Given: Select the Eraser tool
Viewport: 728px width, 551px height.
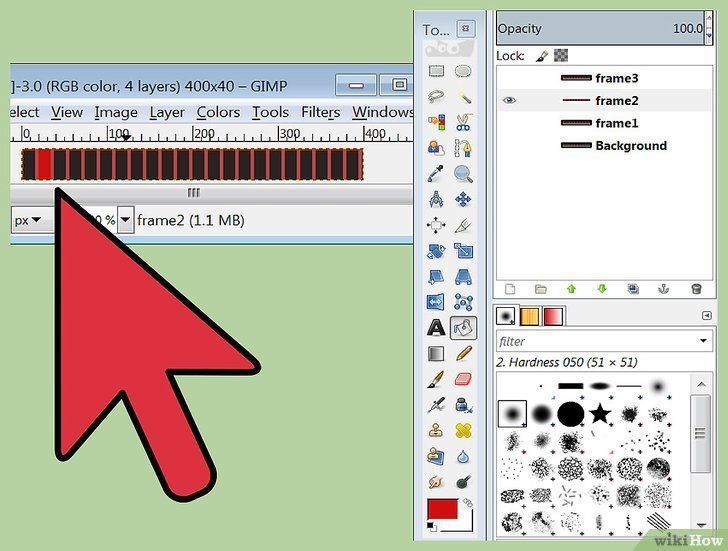Looking at the screenshot, I should [463, 380].
